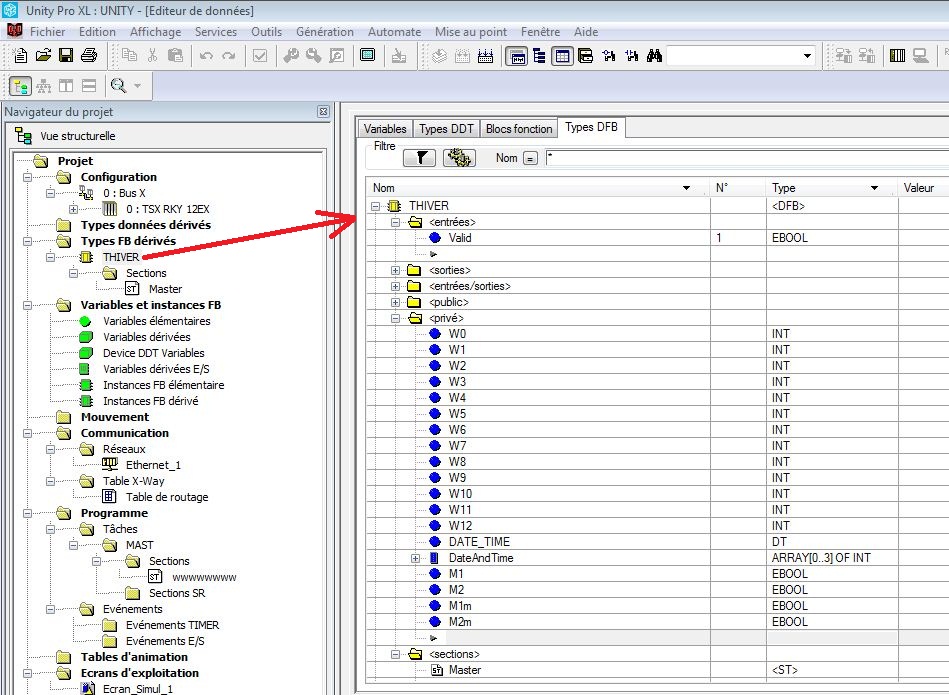Save the project using the floppy disk icon
The image size is (949, 695).
pyautogui.click(x=66, y=56)
